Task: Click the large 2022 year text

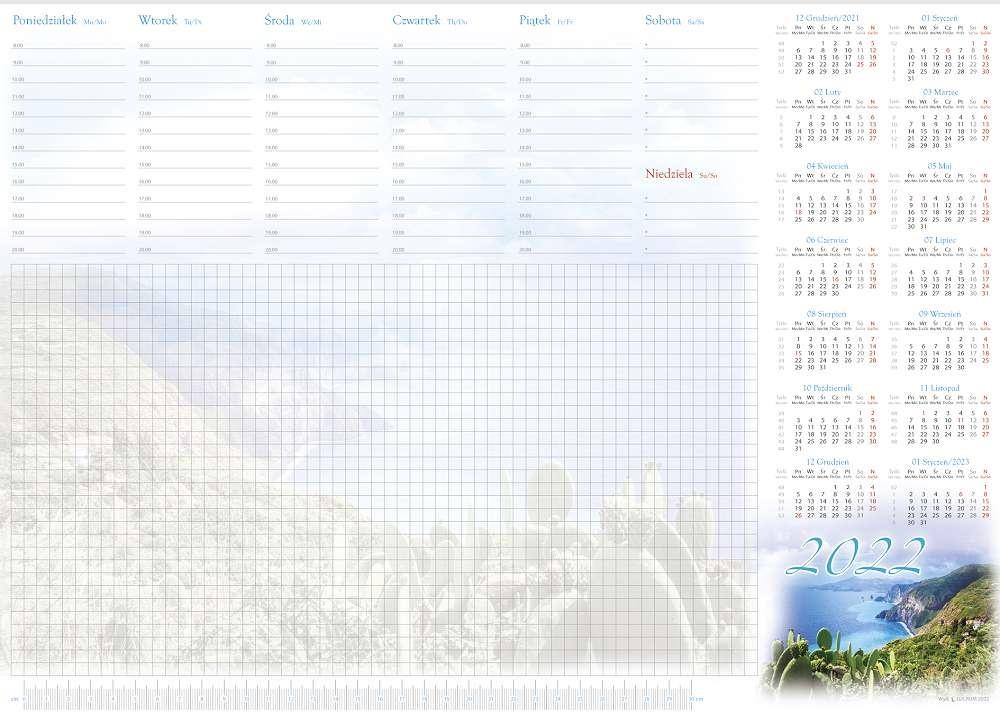Action: tap(864, 553)
